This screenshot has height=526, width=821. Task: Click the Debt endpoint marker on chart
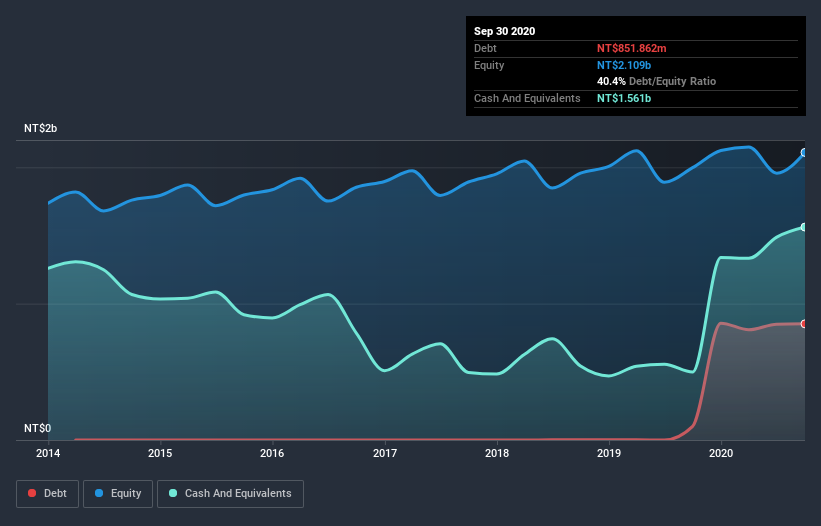(804, 324)
